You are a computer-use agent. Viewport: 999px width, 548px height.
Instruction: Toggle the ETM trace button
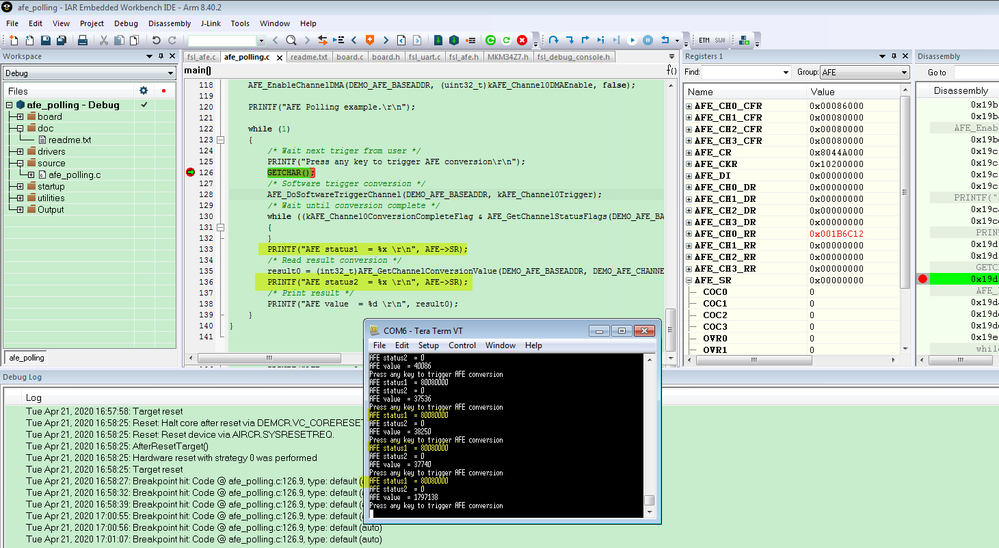point(704,40)
